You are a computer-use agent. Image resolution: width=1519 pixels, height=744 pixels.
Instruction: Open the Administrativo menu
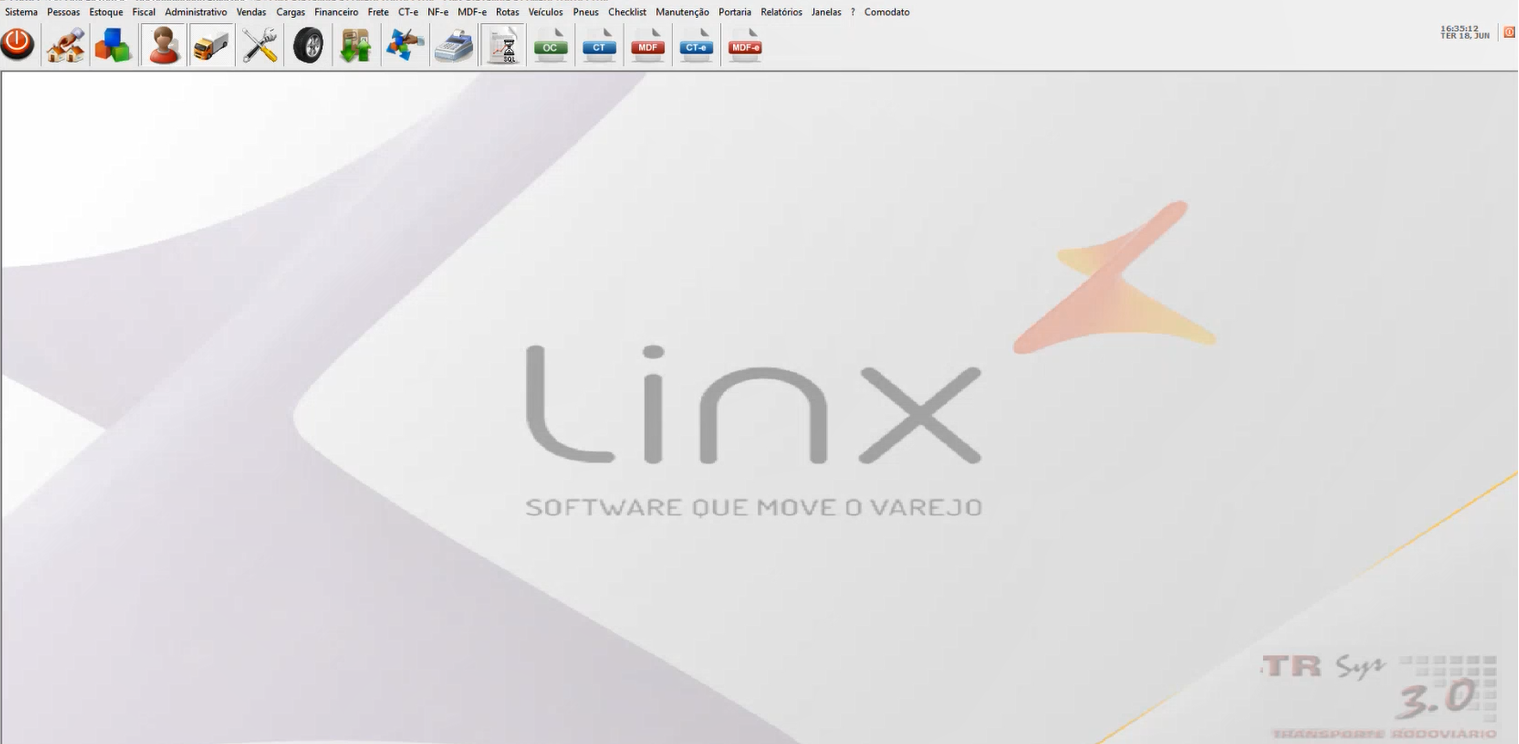coord(196,12)
